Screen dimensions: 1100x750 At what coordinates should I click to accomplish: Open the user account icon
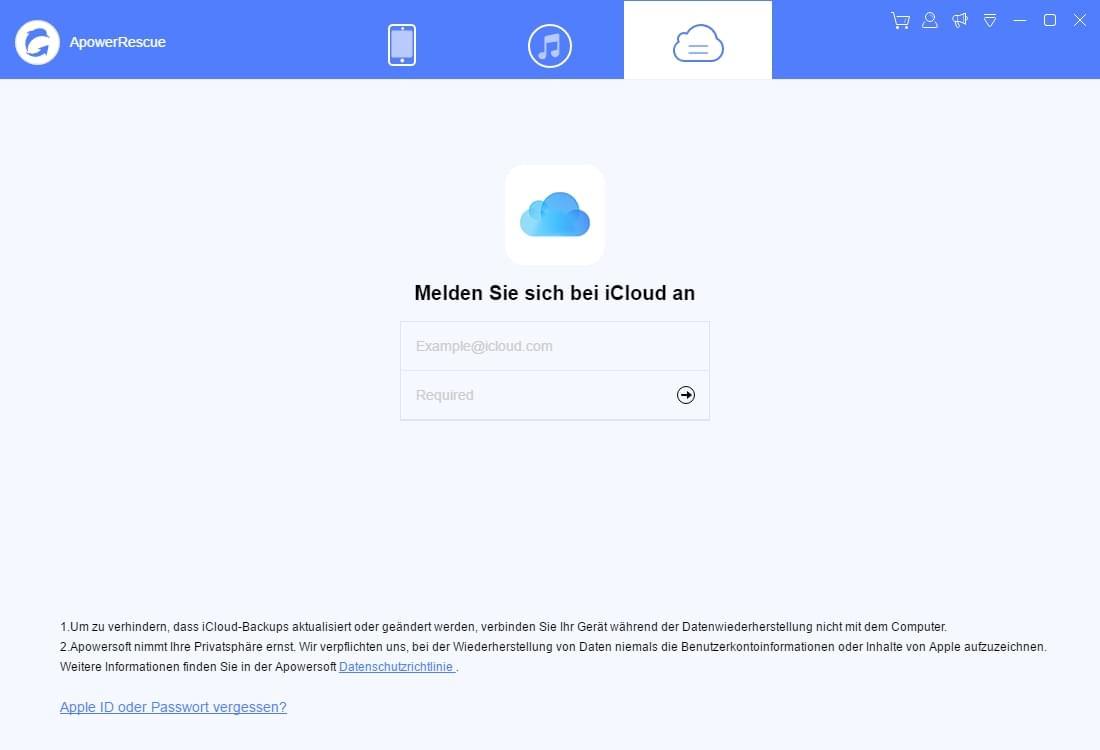pyautogui.click(x=929, y=20)
